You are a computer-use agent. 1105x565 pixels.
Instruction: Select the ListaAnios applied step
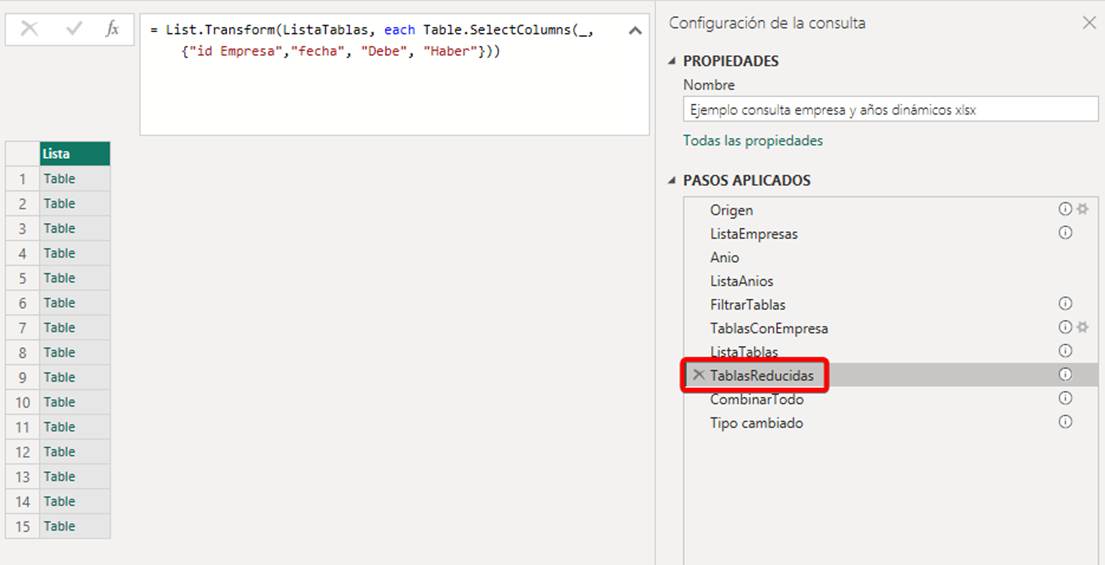tap(741, 281)
